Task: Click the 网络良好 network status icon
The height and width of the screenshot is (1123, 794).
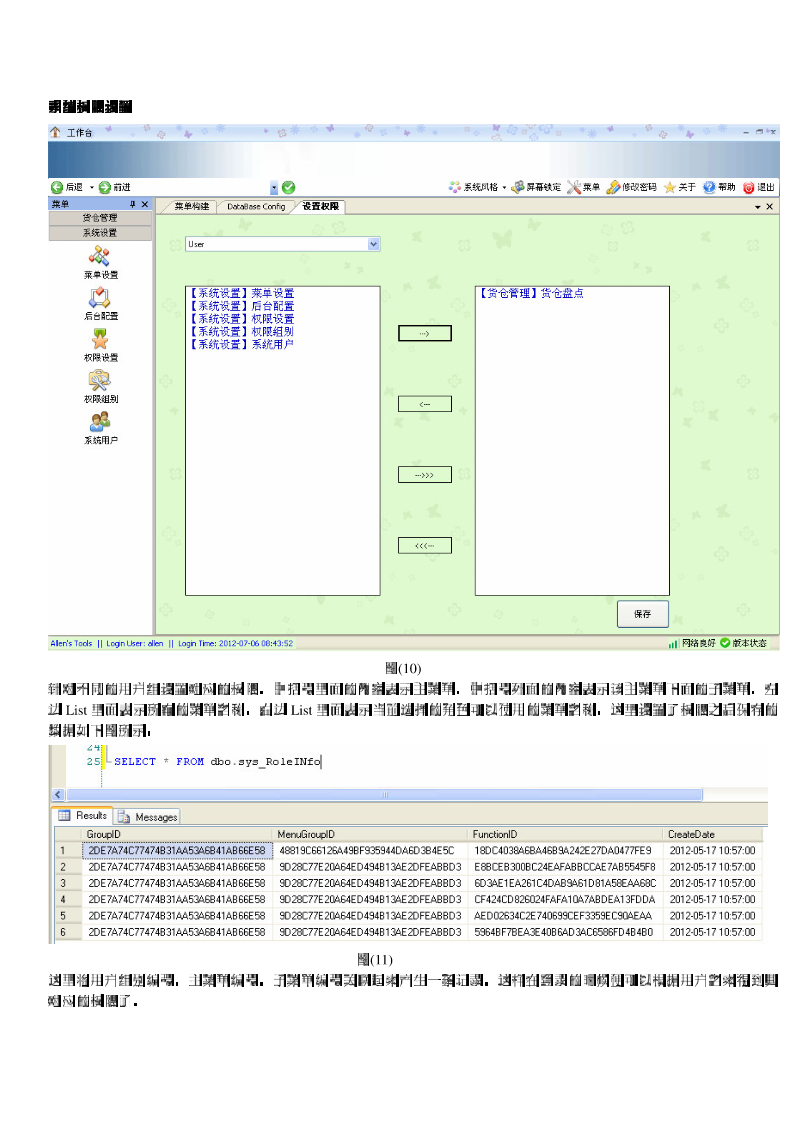Action: click(673, 644)
